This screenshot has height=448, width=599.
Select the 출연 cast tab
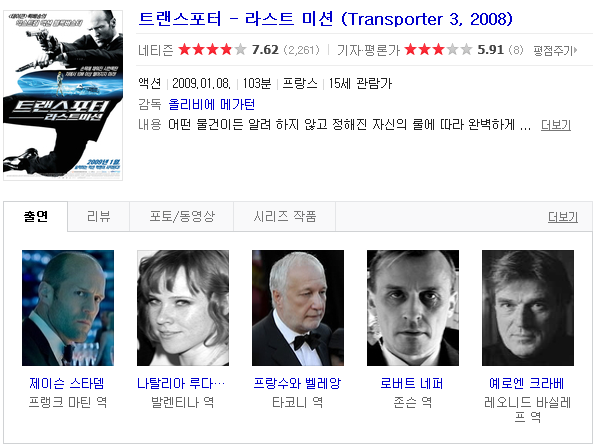tap(36, 217)
